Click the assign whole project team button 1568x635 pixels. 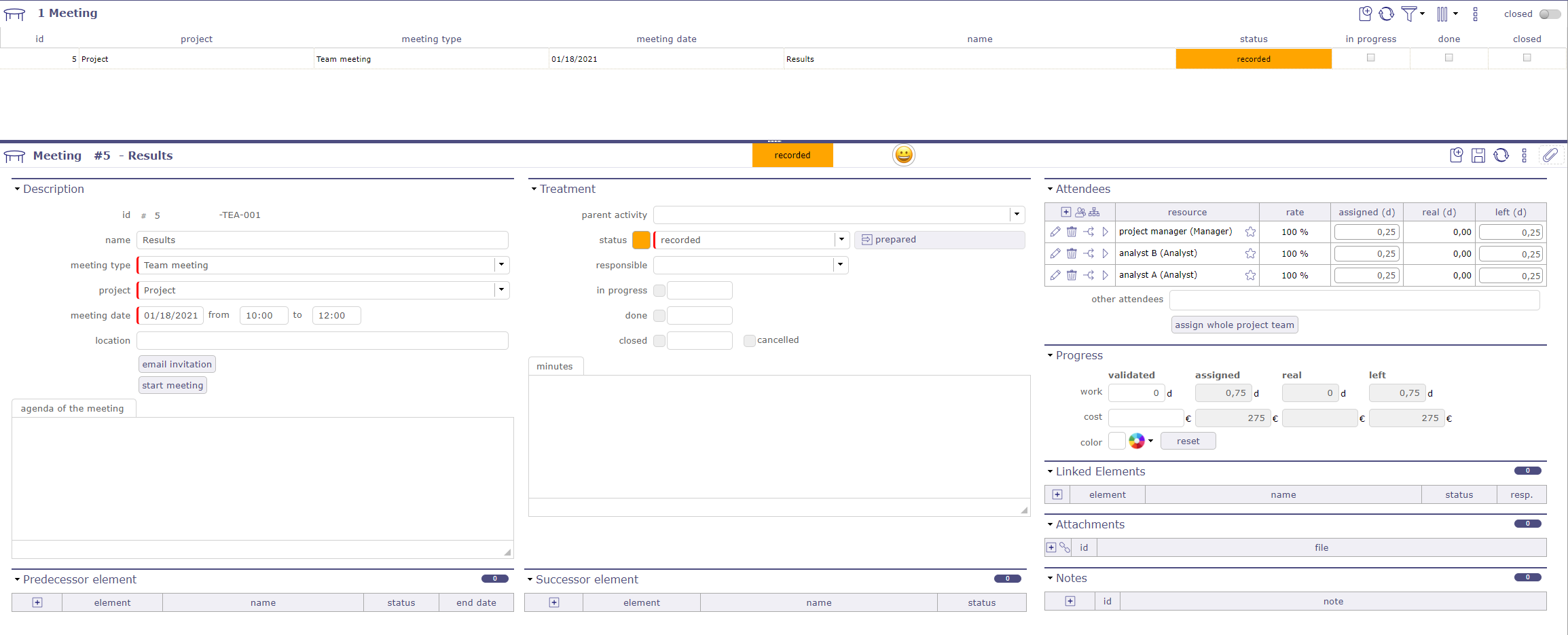[1234, 325]
